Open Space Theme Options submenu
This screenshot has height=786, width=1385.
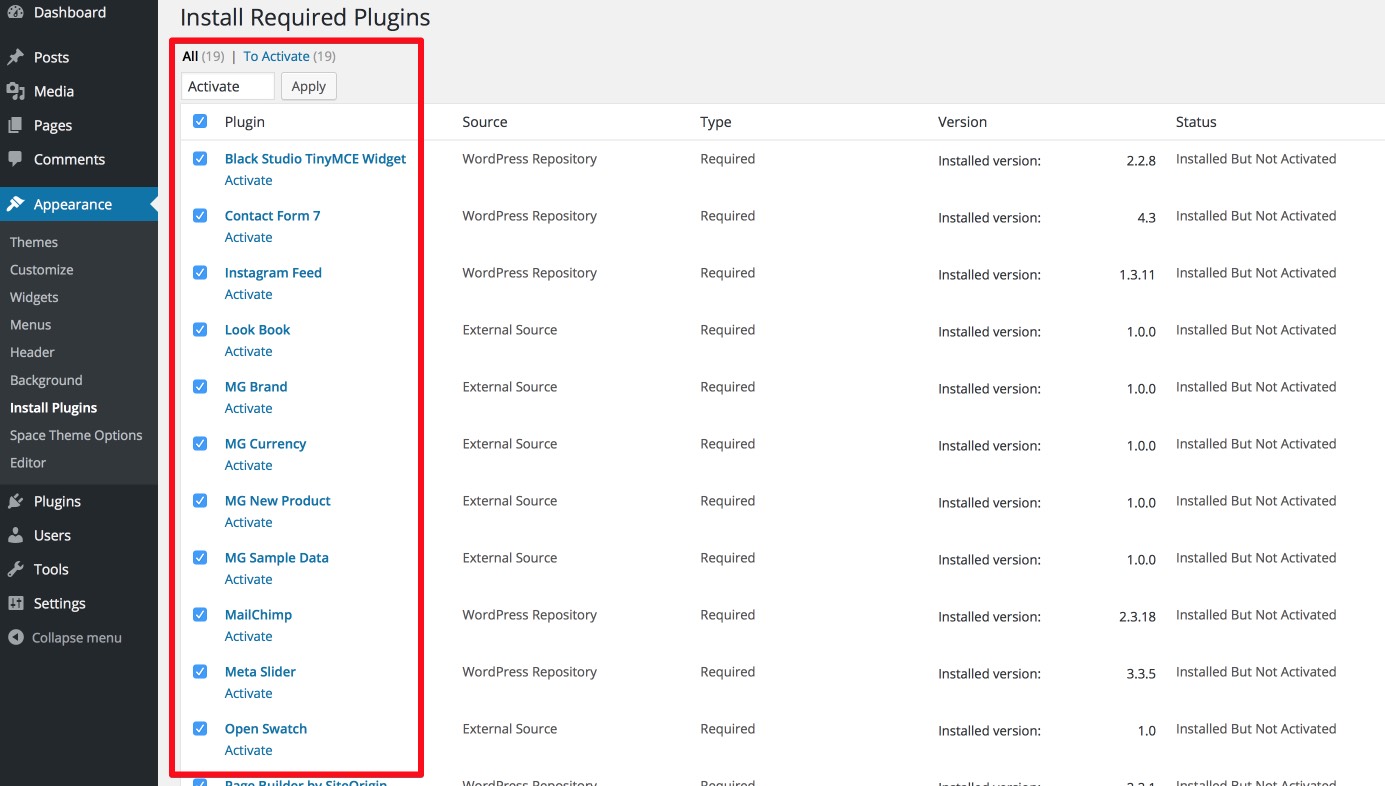tap(76, 435)
